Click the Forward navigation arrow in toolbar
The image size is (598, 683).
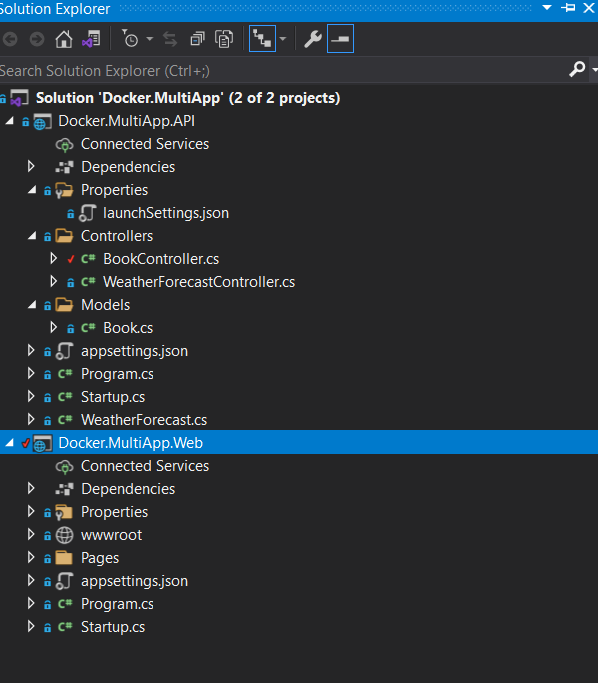[x=37, y=40]
